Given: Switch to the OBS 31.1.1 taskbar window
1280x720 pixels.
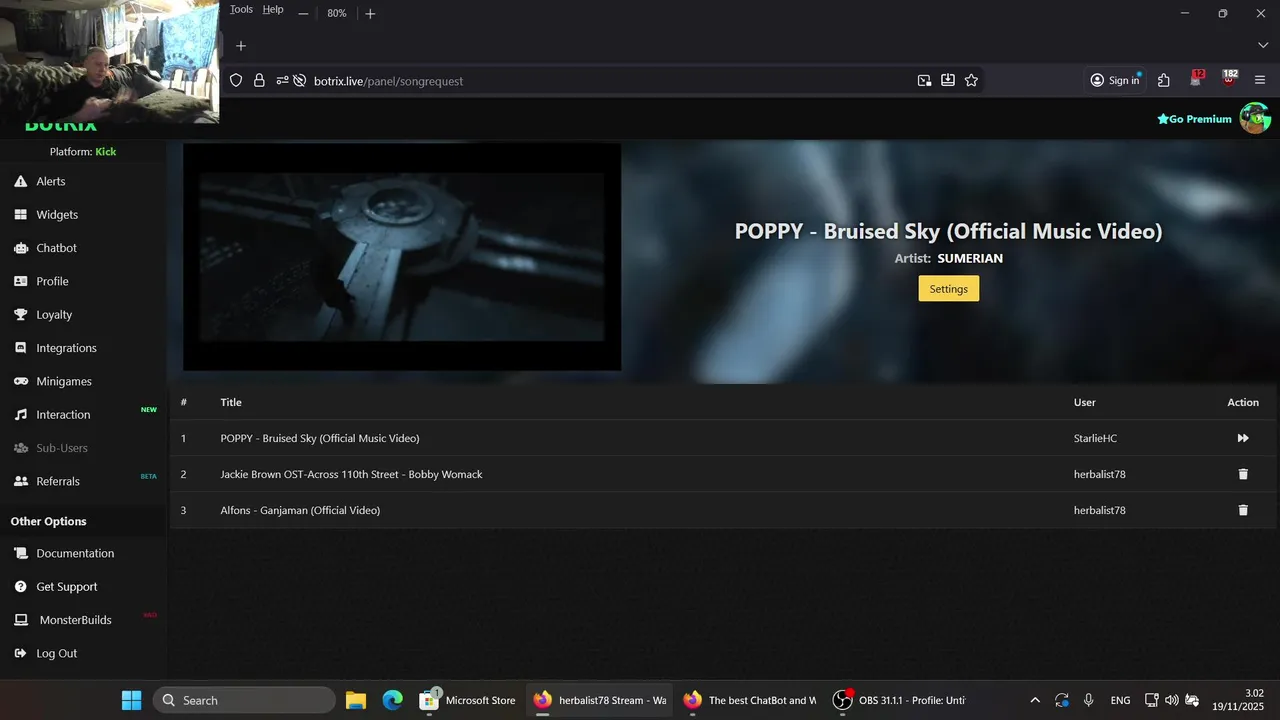Looking at the screenshot, I should (900, 700).
